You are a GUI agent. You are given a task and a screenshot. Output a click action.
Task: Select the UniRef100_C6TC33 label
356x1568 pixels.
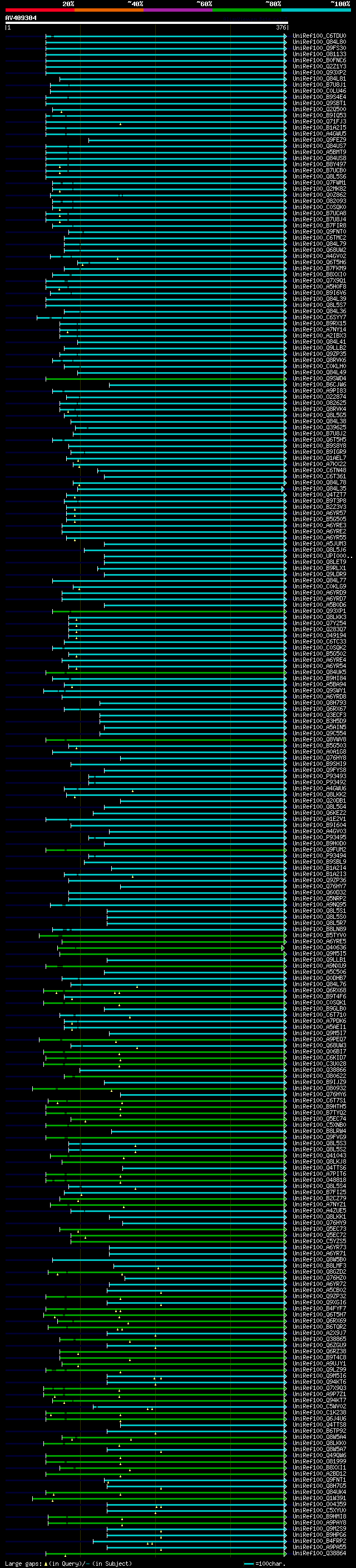tap(319, 641)
